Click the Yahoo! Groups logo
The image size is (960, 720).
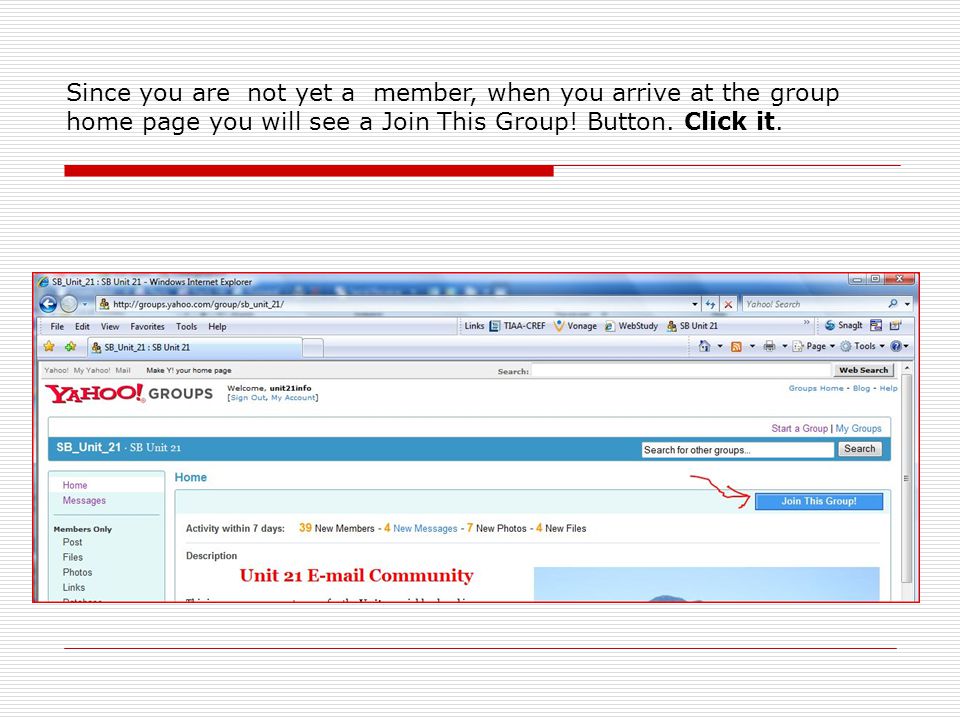129,393
